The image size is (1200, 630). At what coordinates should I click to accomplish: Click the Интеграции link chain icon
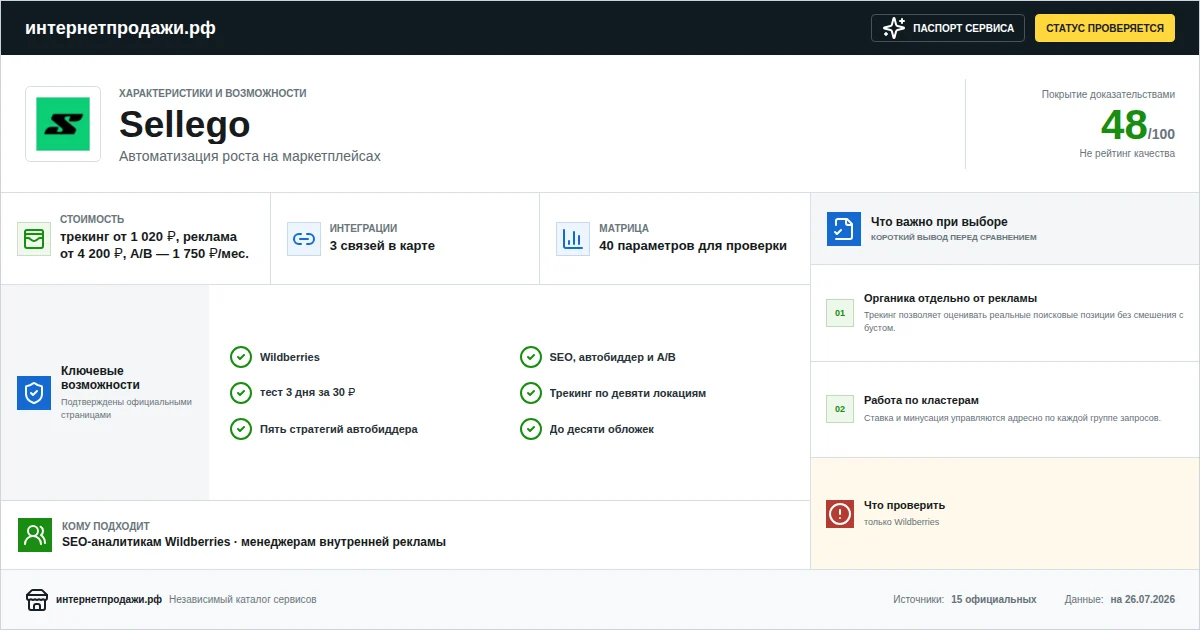pyautogui.click(x=304, y=239)
